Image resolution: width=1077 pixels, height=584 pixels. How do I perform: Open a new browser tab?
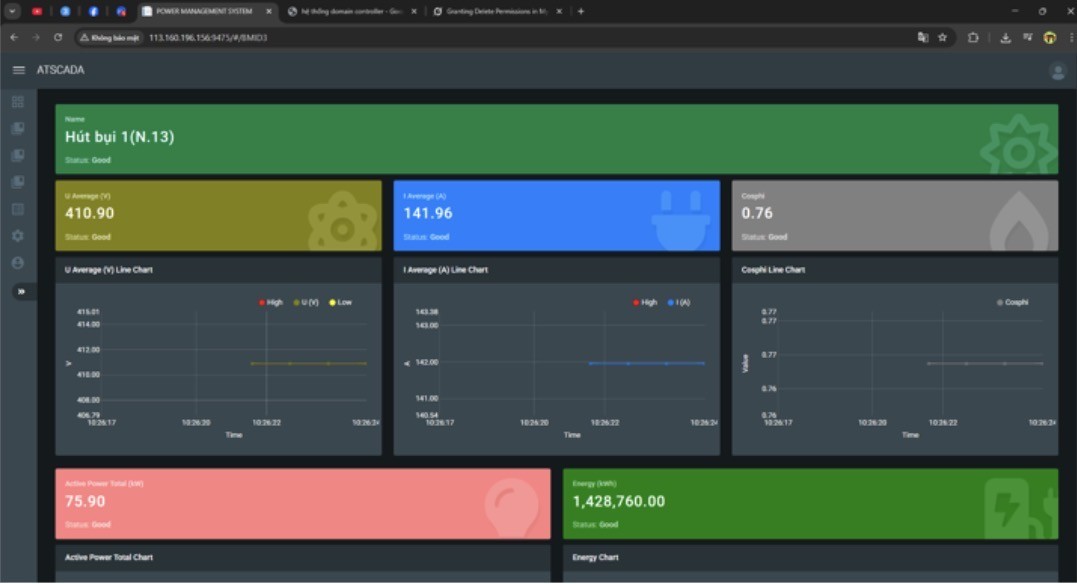(581, 11)
